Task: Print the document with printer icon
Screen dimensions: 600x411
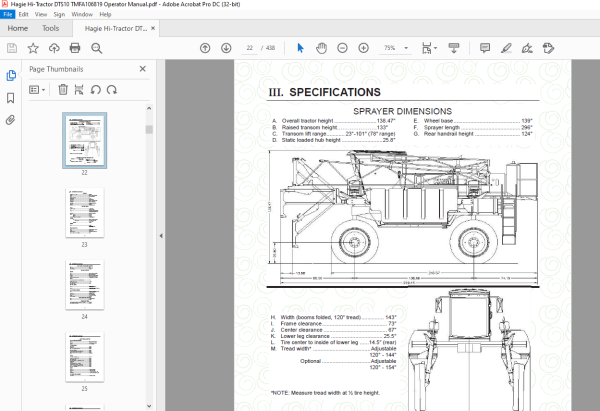Action: [75, 48]
